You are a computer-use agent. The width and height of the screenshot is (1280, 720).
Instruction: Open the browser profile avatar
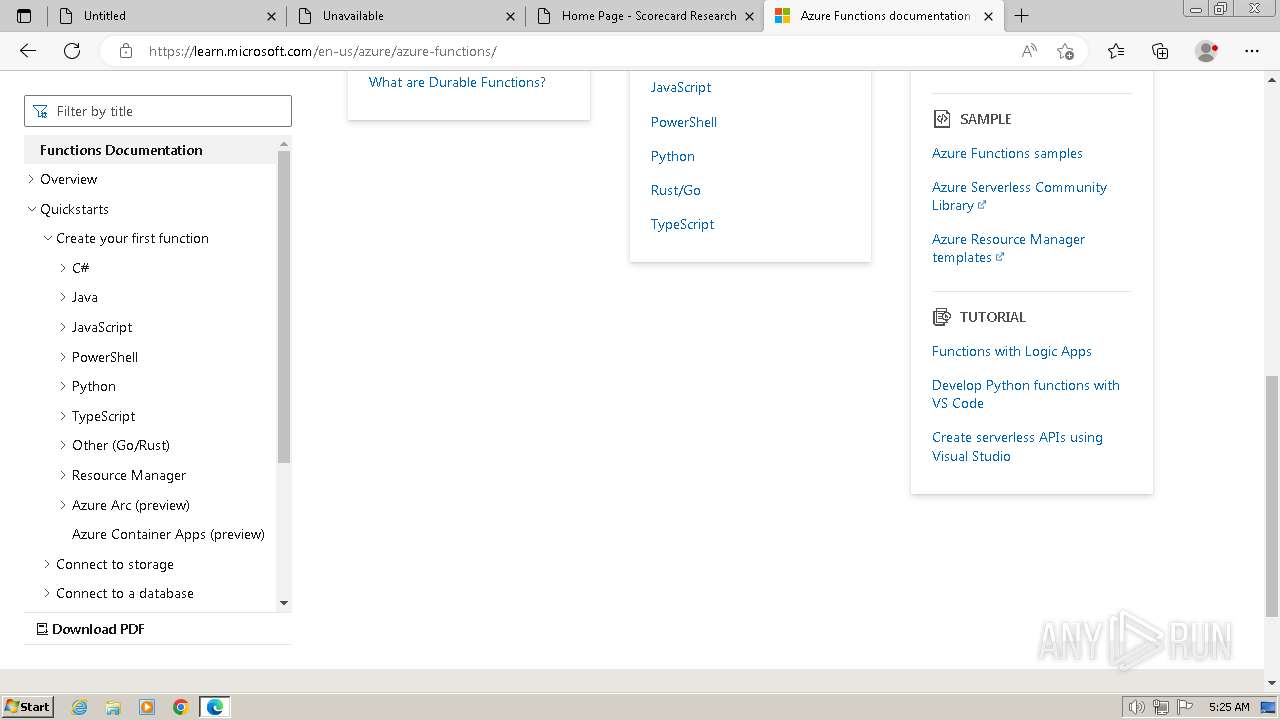(1207, 51)
